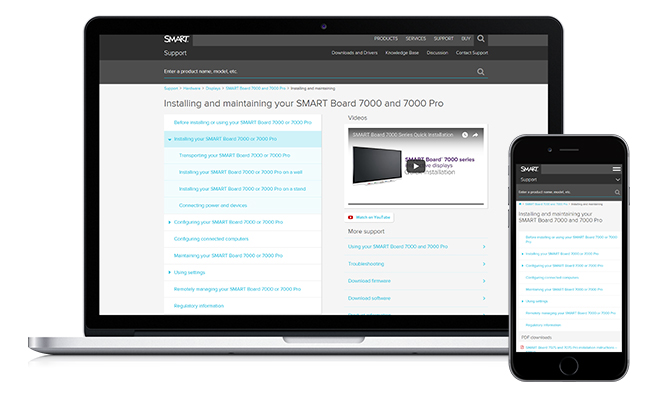This screenshot has height=397, width=658.
Task: Open Installing your SMART Board on a wall
Action: click(x=240, y=172)
